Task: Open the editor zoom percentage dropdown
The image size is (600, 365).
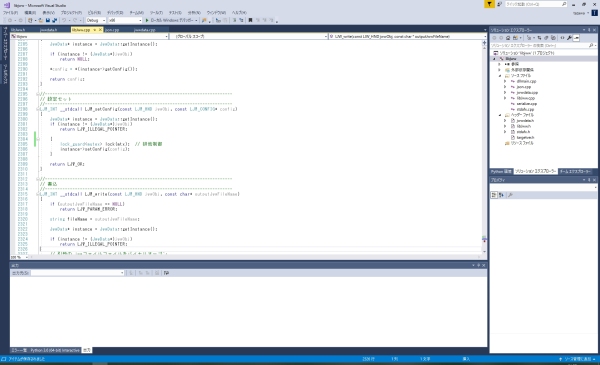Action: point(20,257)
